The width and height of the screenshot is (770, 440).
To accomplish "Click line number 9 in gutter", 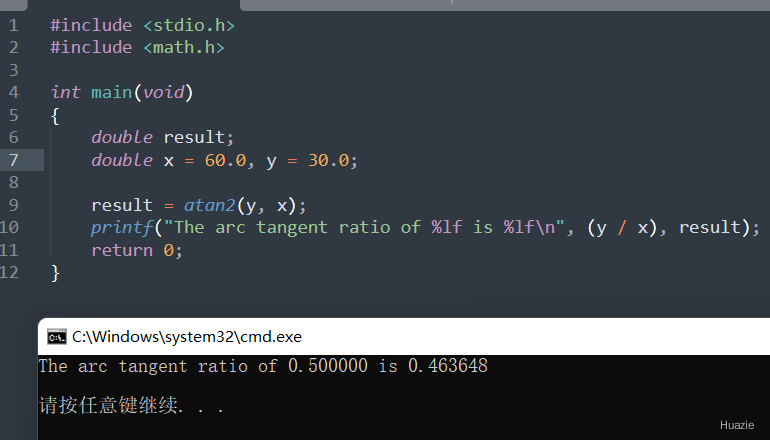I will click(x=13, y=205).
